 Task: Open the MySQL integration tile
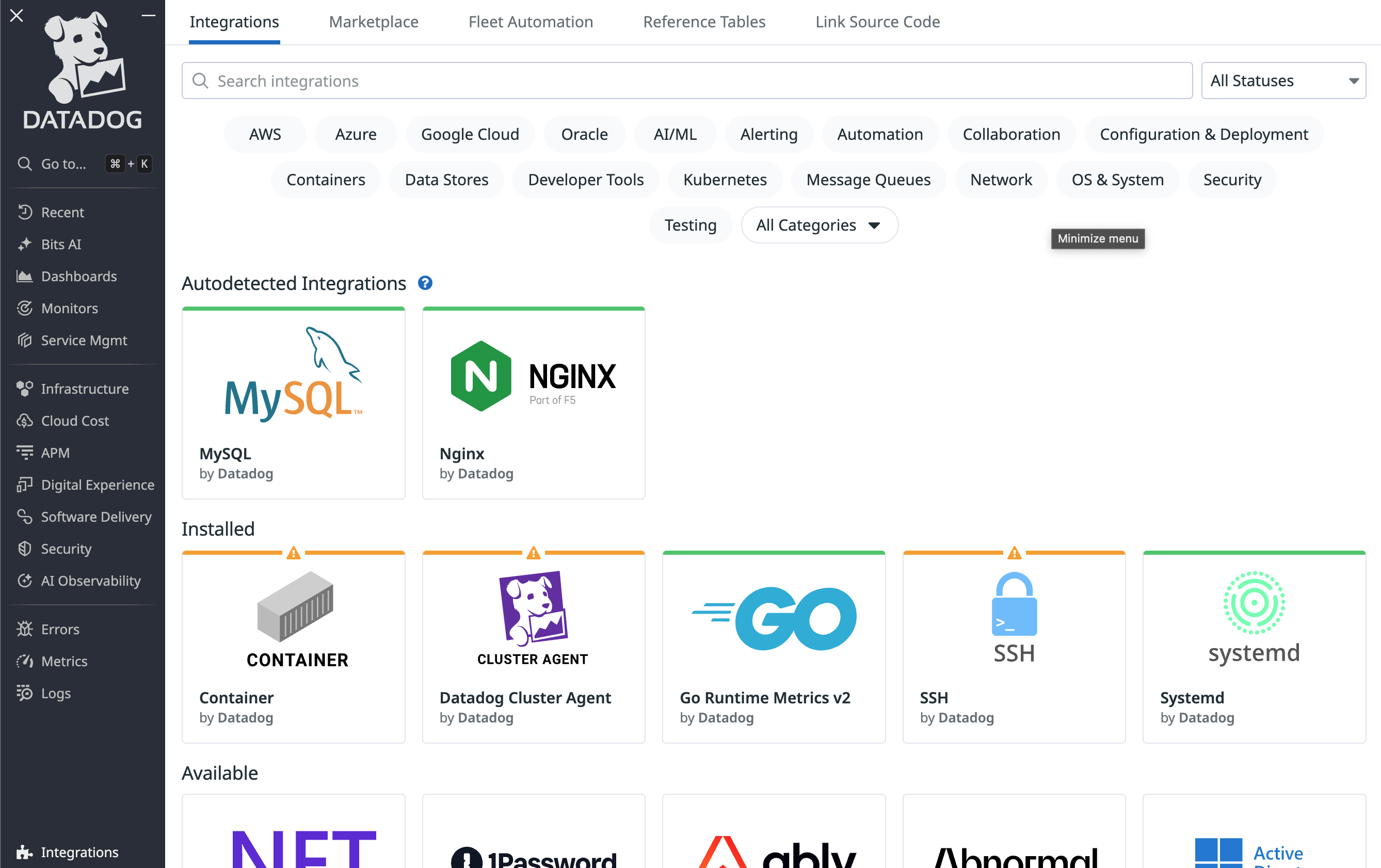(293, 403)
